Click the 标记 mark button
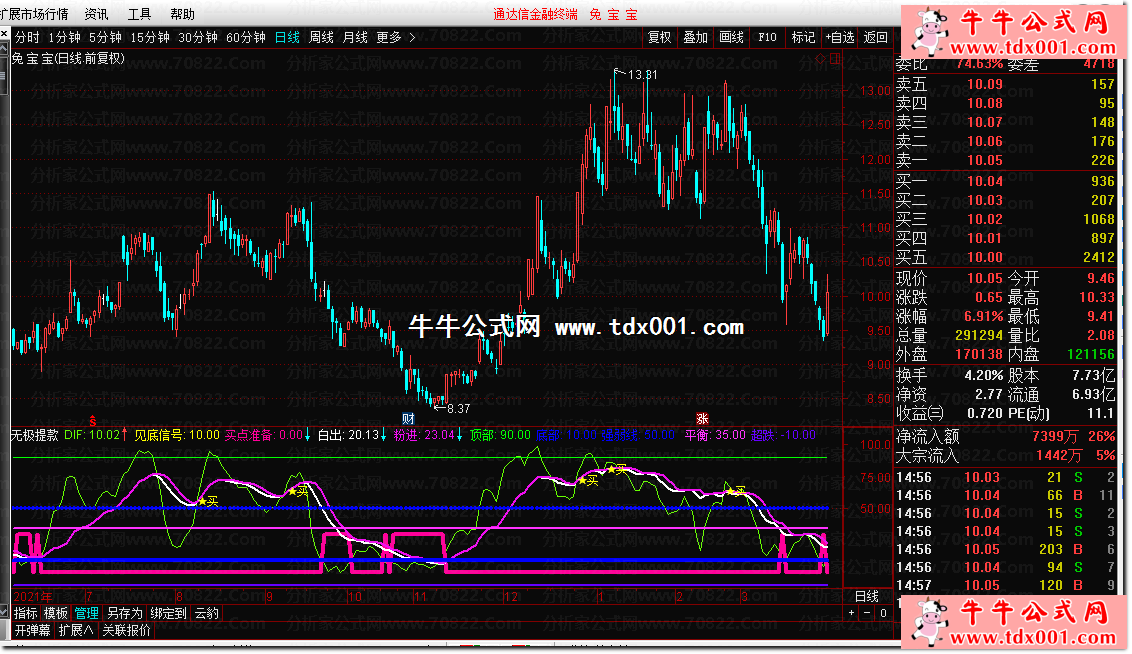 pyautogui.click(x=803, y=37)
